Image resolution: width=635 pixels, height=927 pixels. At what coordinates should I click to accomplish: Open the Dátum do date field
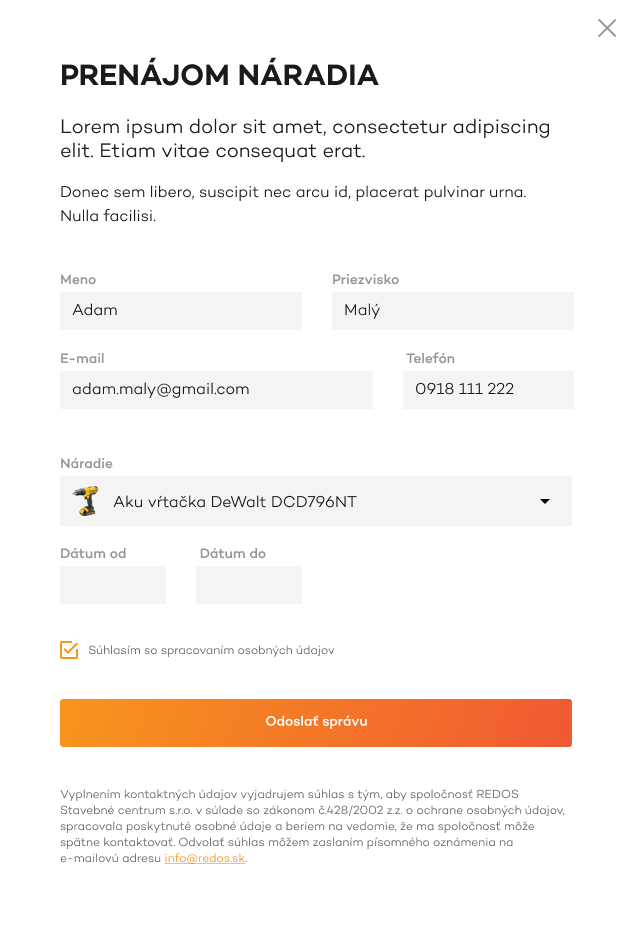[249, 585]
